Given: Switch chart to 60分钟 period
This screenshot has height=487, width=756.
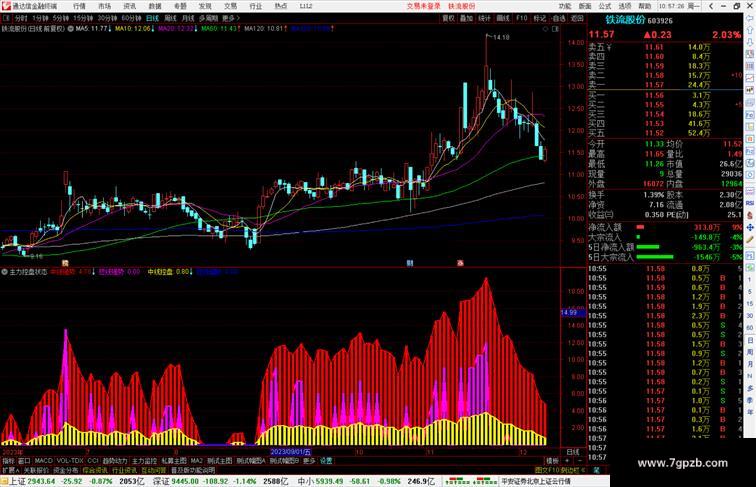Looking at the screenshot, I should tap(131, 18).
